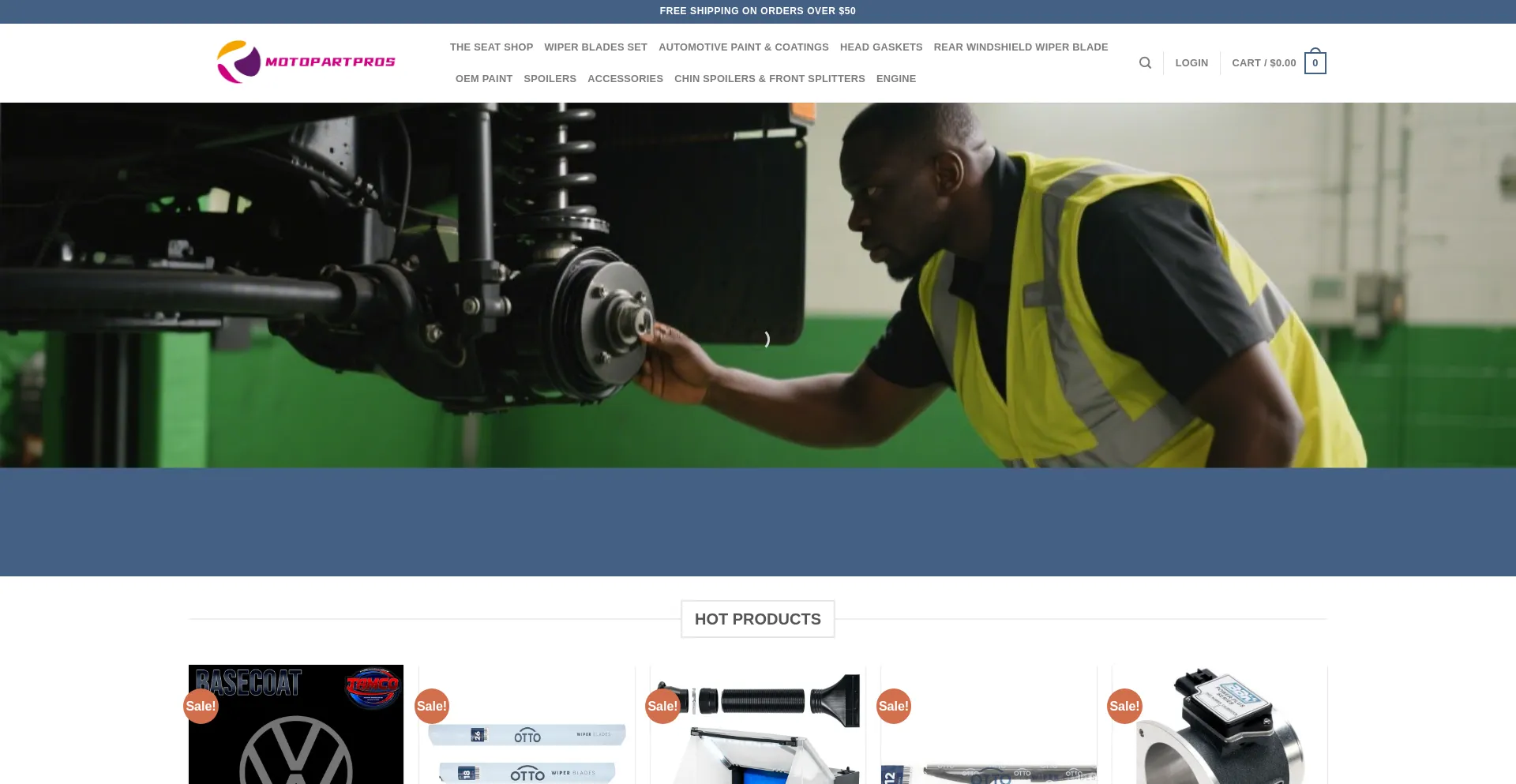
Task: Click Sale badge on Basecoat paint product
Action: tap(201, 706)
